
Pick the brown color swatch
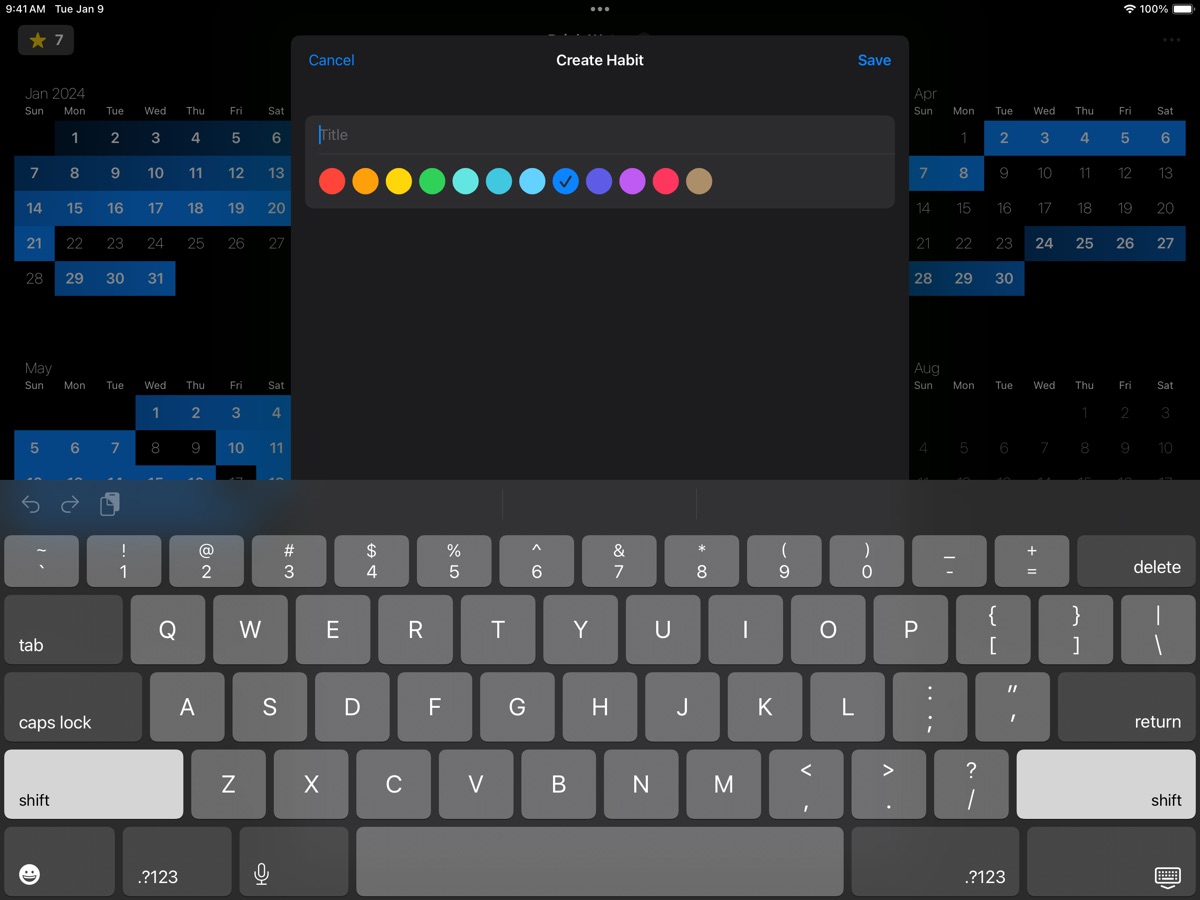click(699, 181)
